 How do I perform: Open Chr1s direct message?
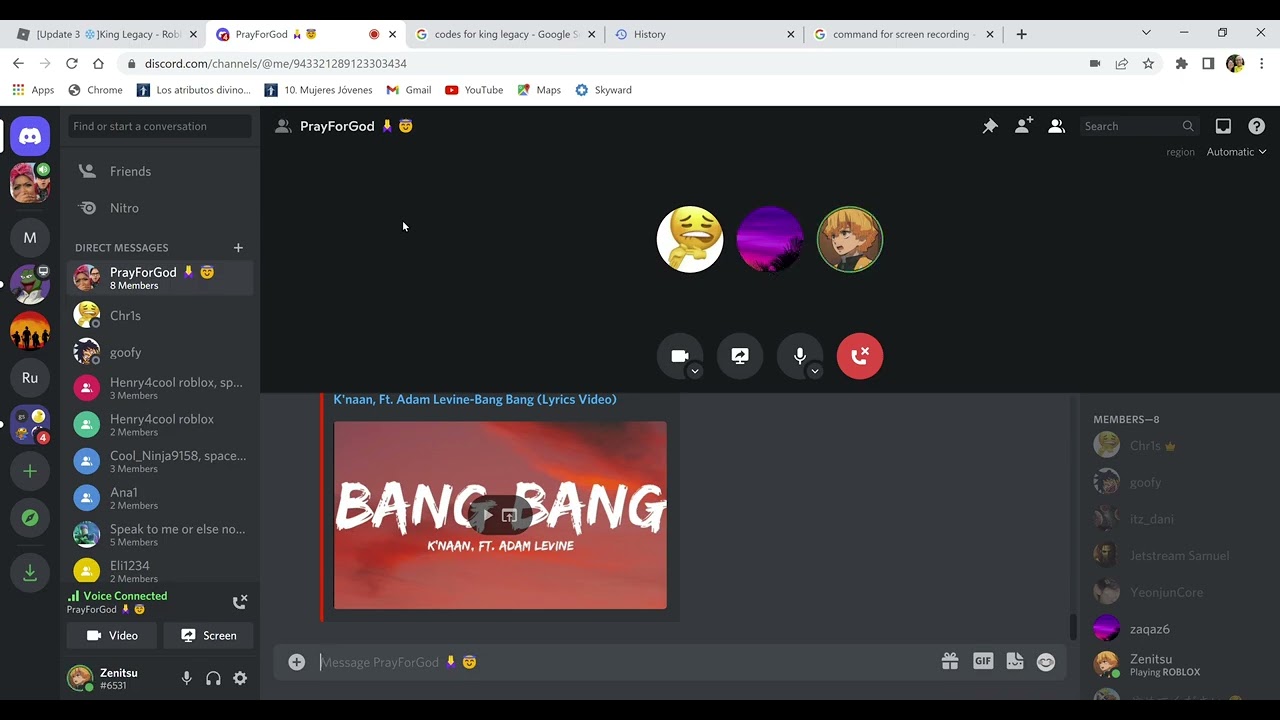coord(160,316)
